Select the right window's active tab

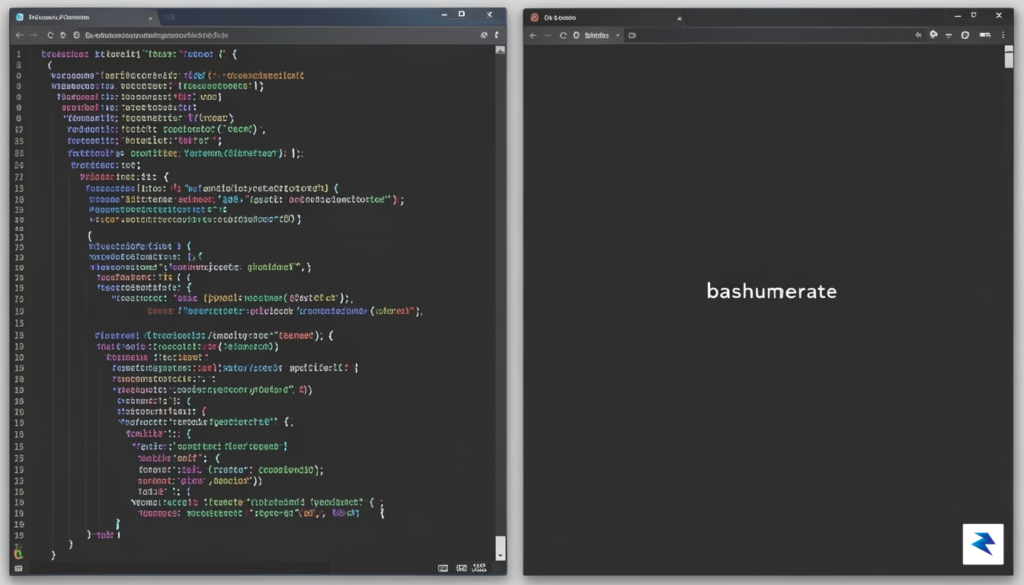tap(606, 18)
